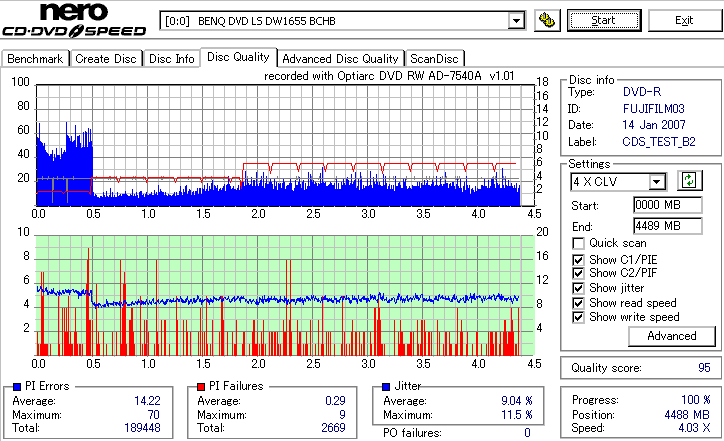Screen dimensions: 724x441
Task: Click the disc type DVD-R
Action: coord(642,92)
